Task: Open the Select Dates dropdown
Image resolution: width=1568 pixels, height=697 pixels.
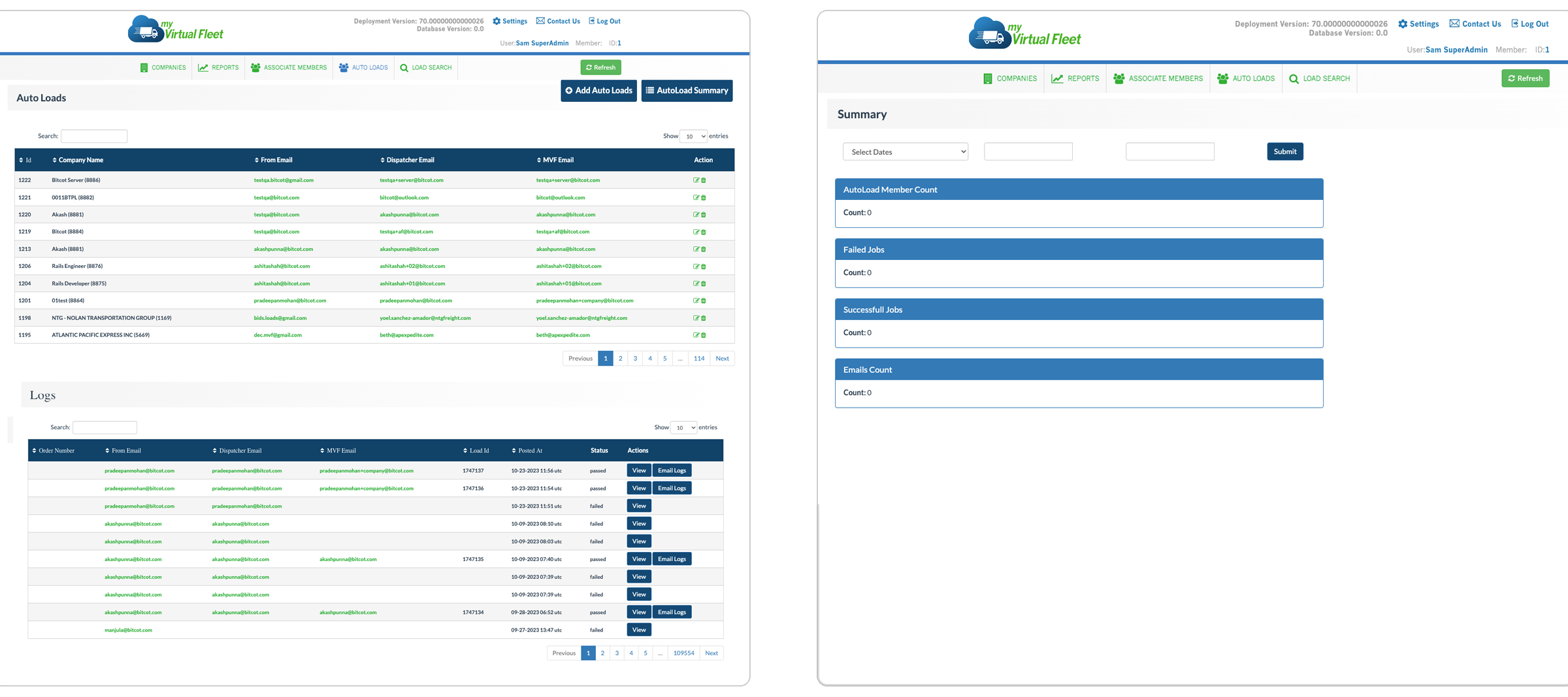Action: (905, 152)
